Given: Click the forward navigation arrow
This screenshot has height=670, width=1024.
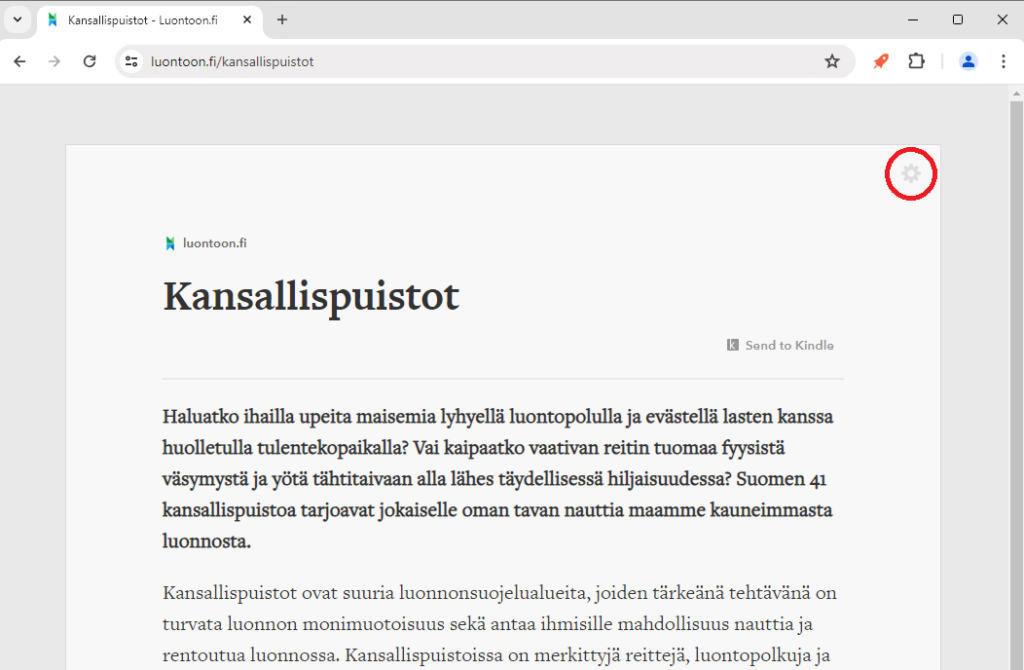Looking at the screenshot, I should coord(54,62).
